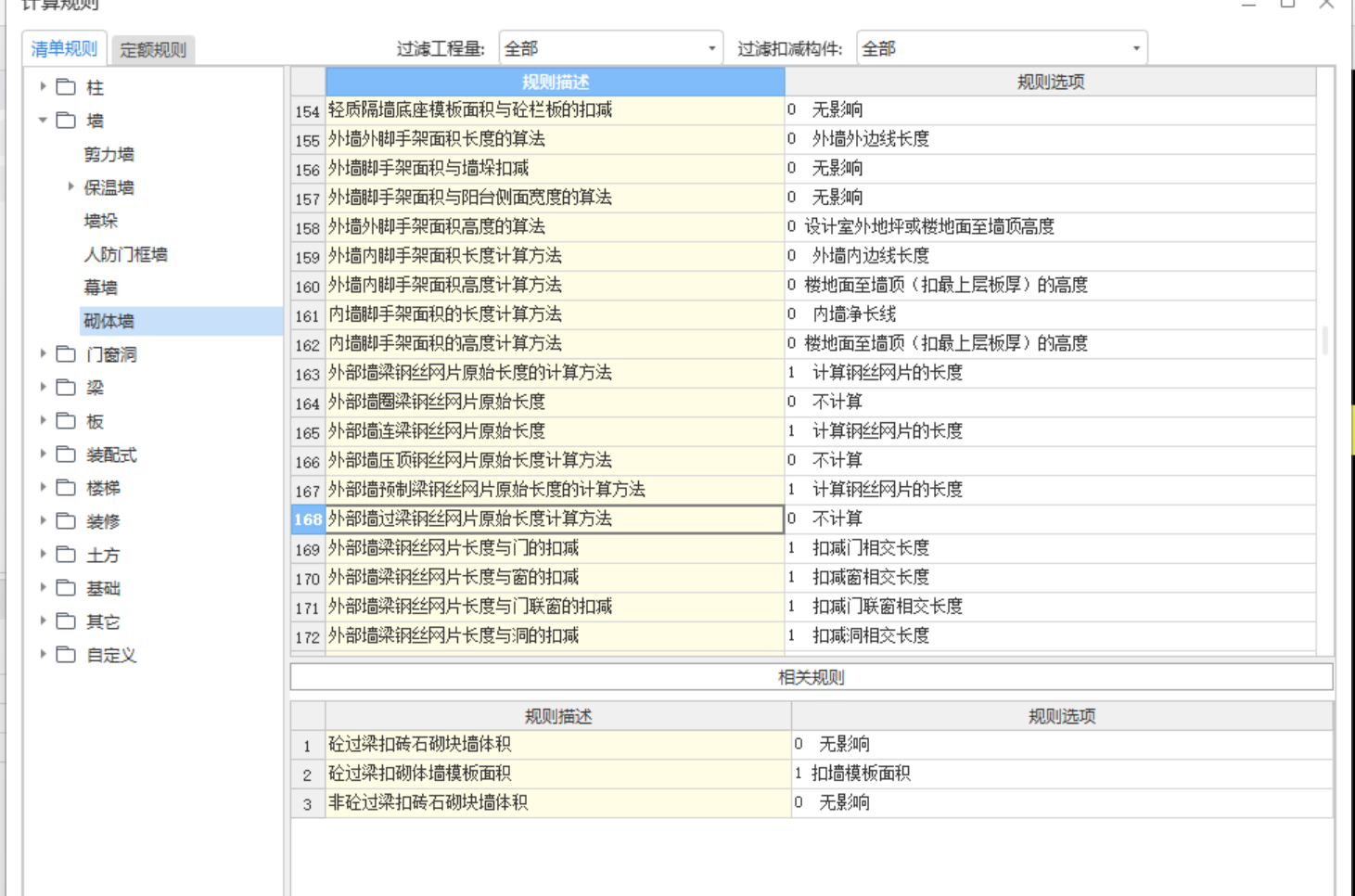Click the rules table vertical scrollbar
Screen dimensions: 1355x896
click(1324, 339)
